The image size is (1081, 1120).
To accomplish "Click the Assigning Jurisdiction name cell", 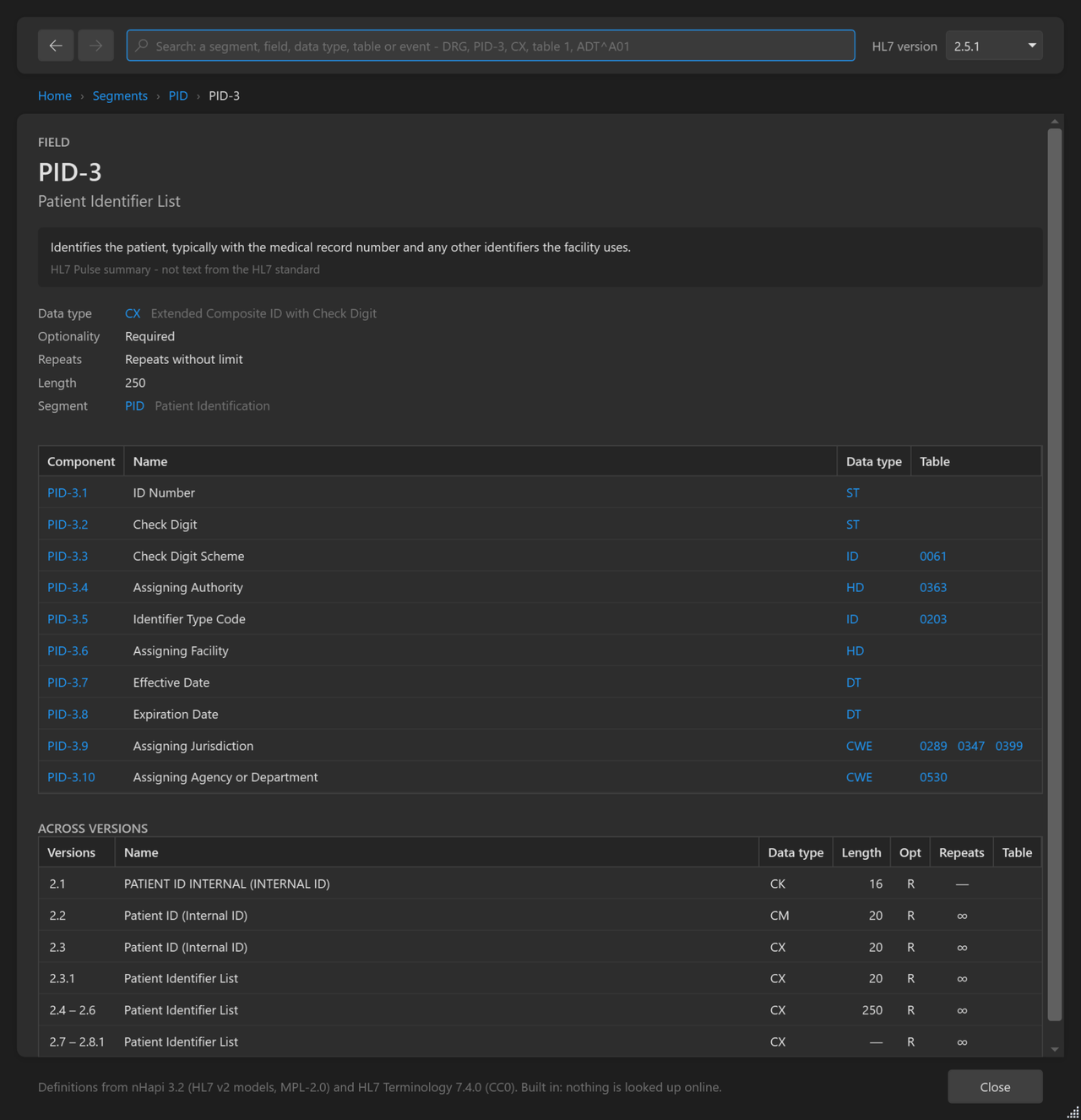I will [x=193, y=746].
